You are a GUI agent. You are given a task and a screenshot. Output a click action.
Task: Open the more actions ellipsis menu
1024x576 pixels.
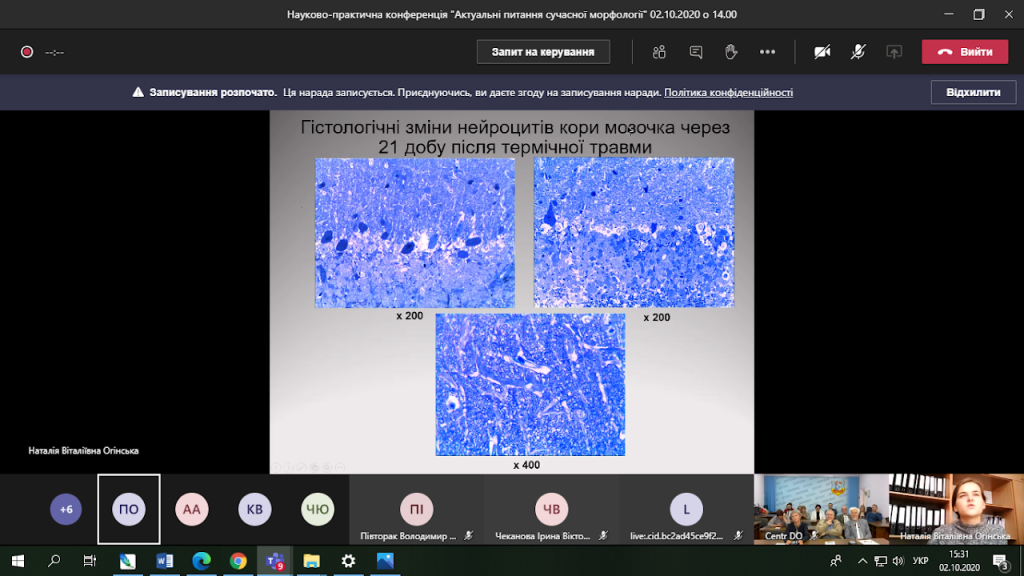tap(767, 52)
